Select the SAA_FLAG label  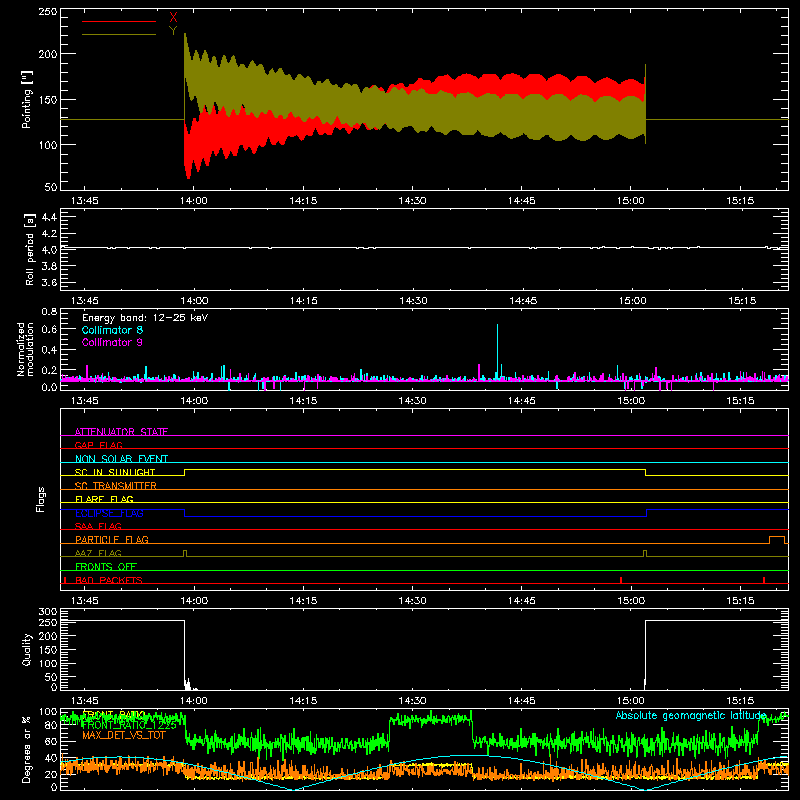[x=98, y=526]
